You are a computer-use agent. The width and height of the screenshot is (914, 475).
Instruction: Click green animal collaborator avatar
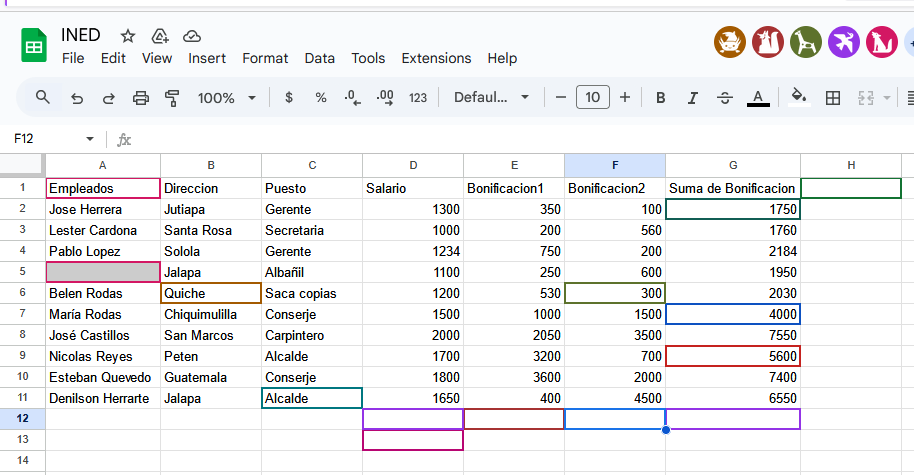[806, 43]
